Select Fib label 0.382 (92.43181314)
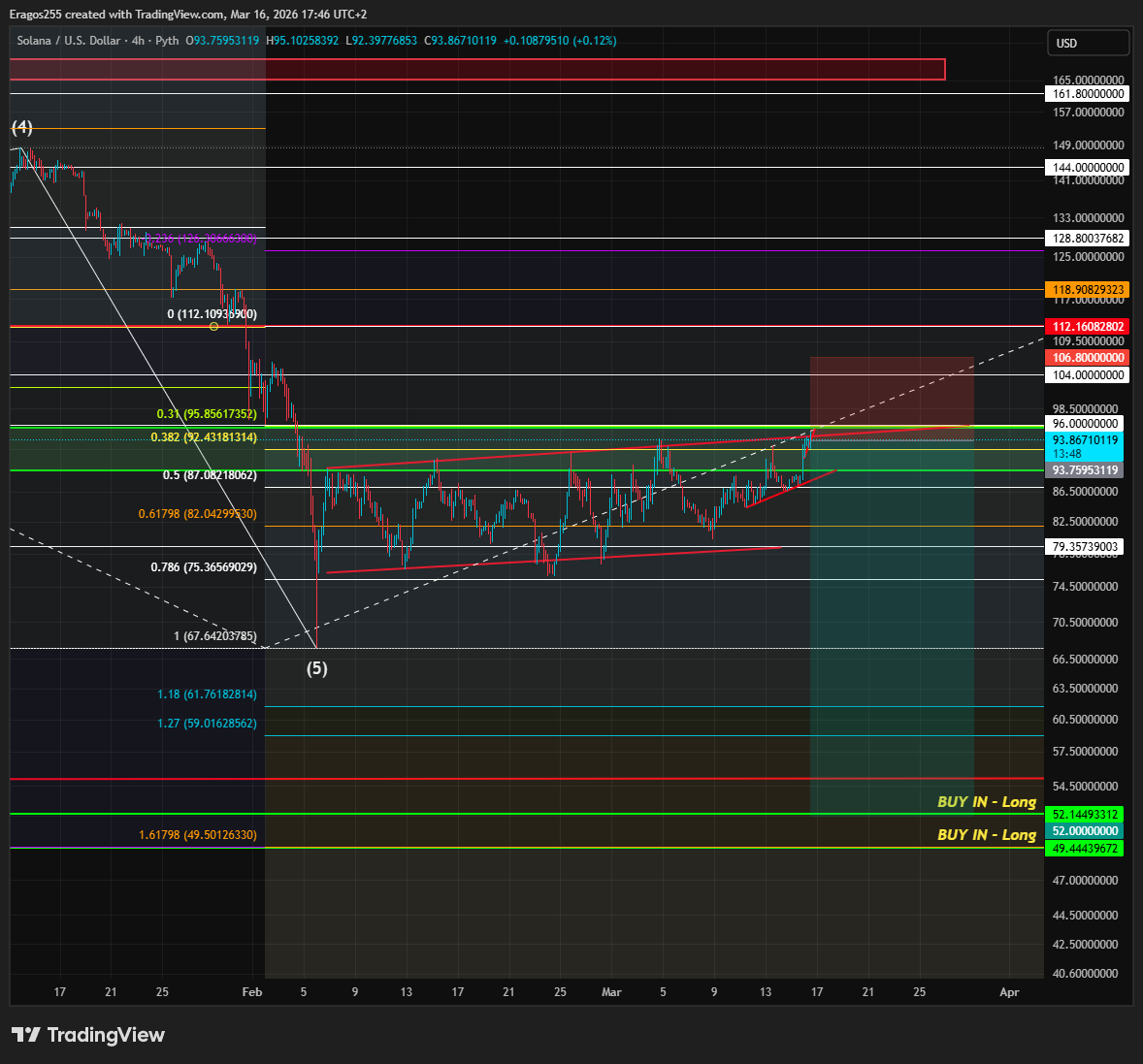Screen dimensions: 1143x1064 tap(204, 437)
